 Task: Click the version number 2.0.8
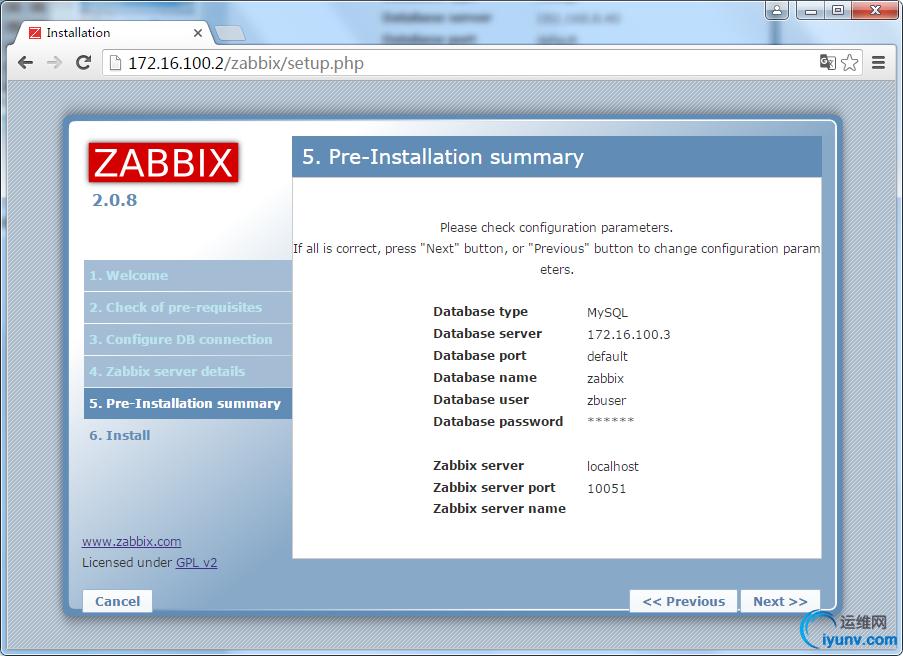(x=115, y=200)
